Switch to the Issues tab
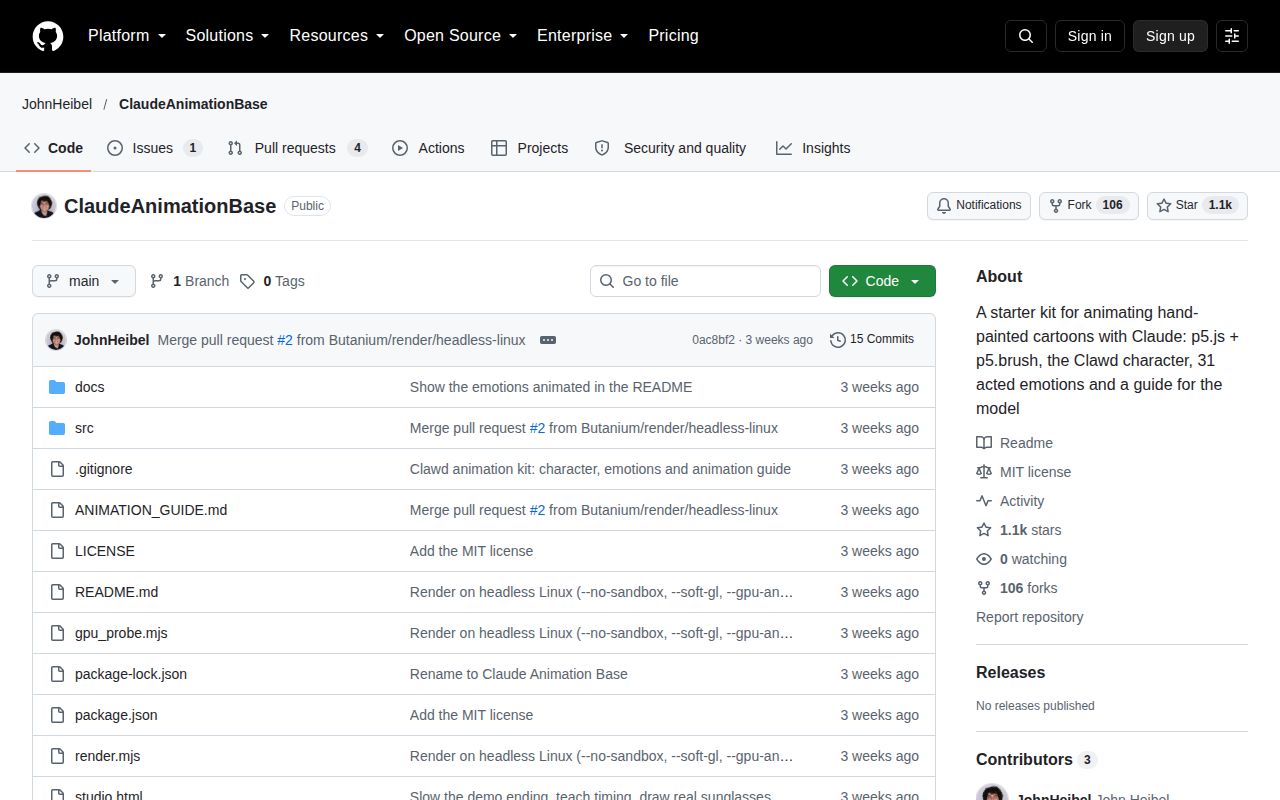Image resolution: width=1280 pixels, height=800 pixels. [154, 148]
